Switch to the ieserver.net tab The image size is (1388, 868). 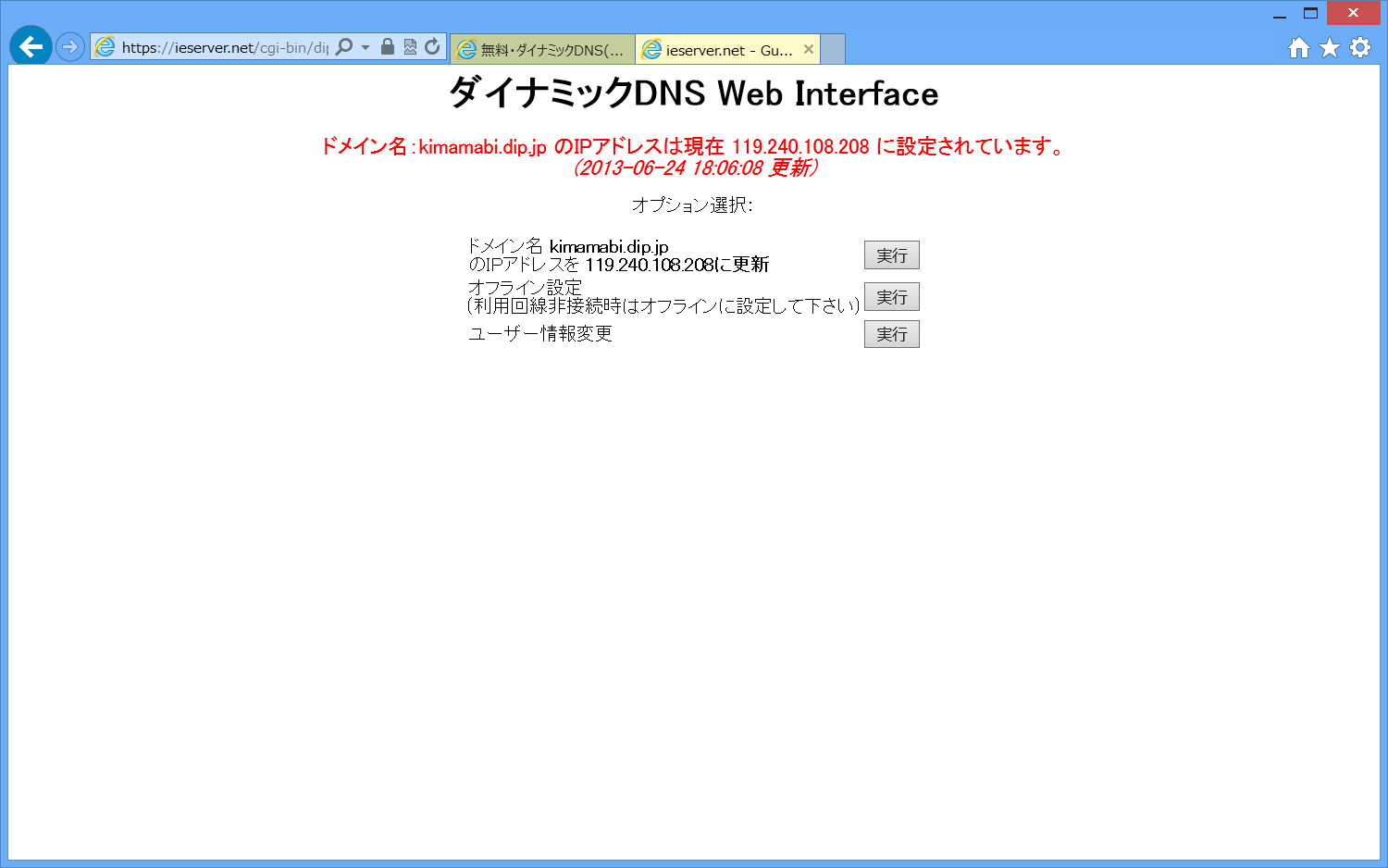click(x=722, y=48)
